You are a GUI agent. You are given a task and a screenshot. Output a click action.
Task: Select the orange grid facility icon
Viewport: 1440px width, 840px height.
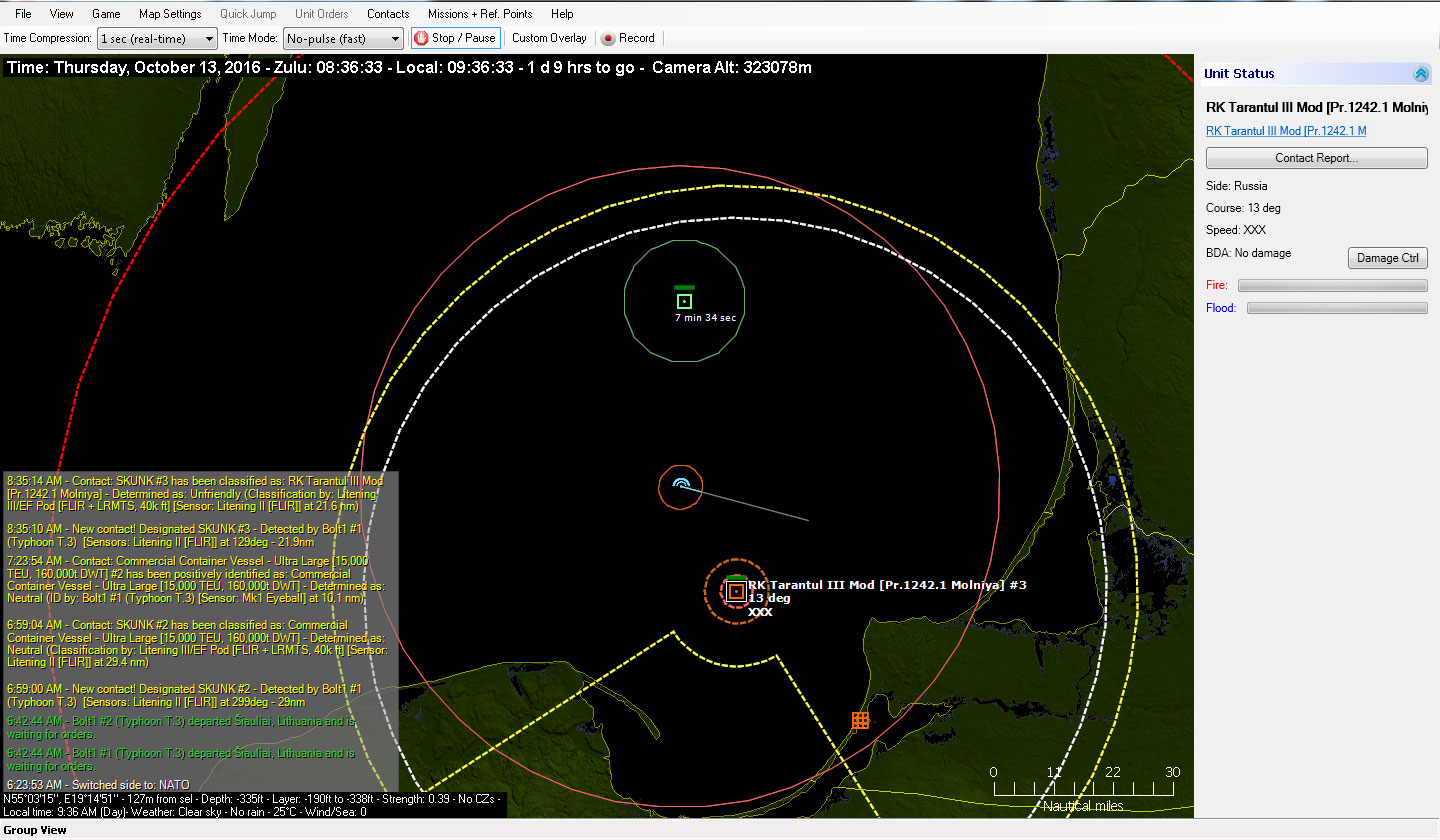(x=860, y=720)
